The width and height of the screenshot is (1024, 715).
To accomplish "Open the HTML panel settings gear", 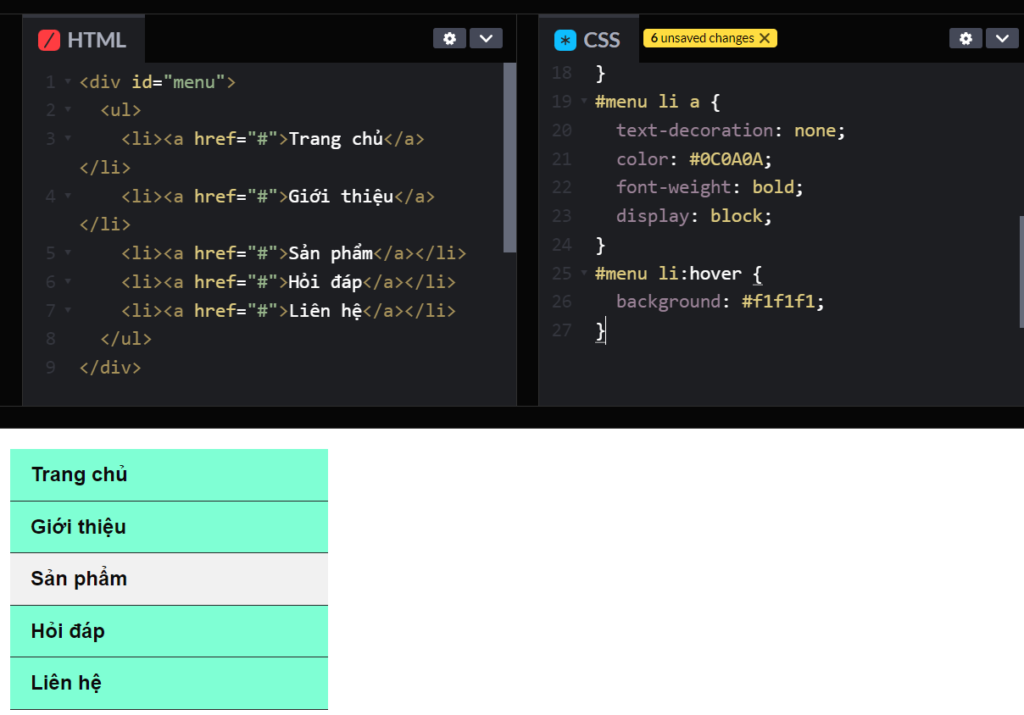I will (449, 38).
